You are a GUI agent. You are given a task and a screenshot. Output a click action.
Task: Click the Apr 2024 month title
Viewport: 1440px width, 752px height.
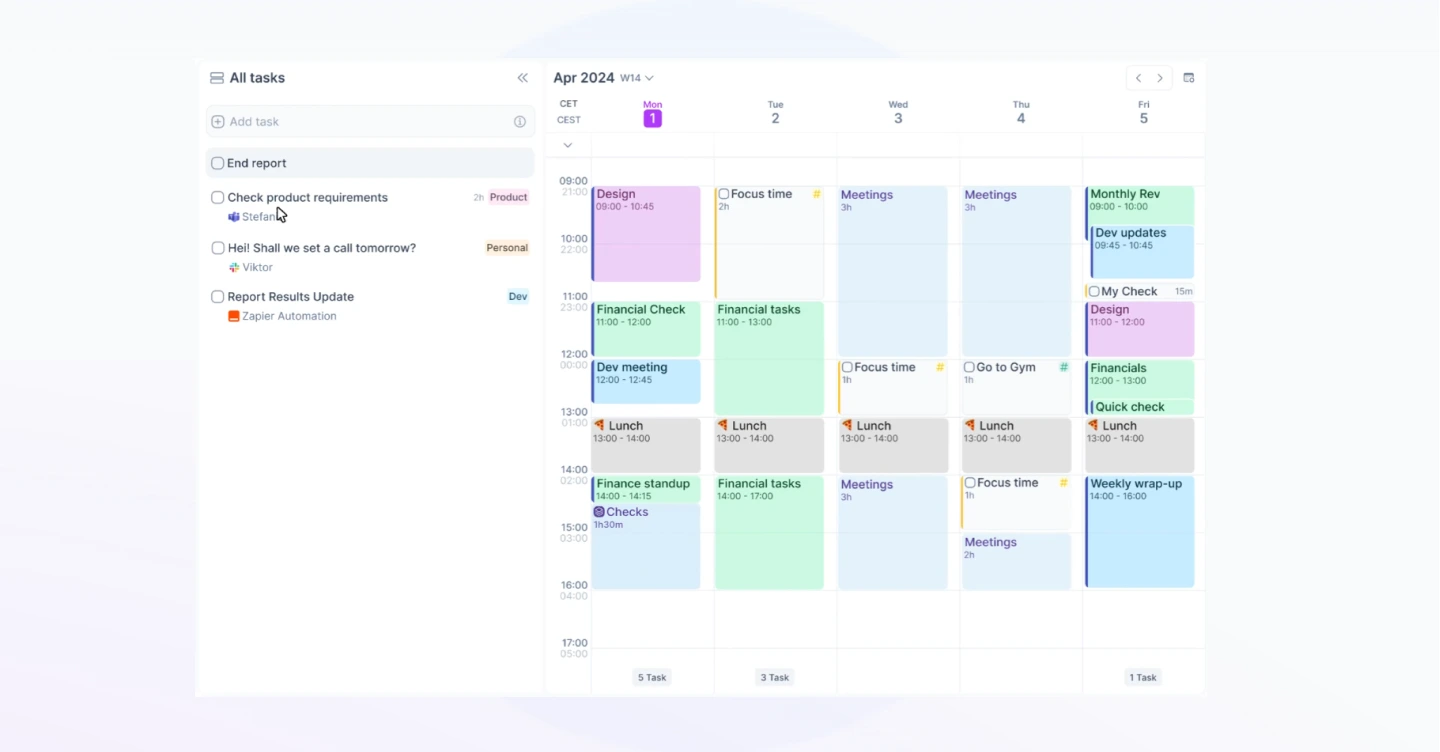coord(584,78)
